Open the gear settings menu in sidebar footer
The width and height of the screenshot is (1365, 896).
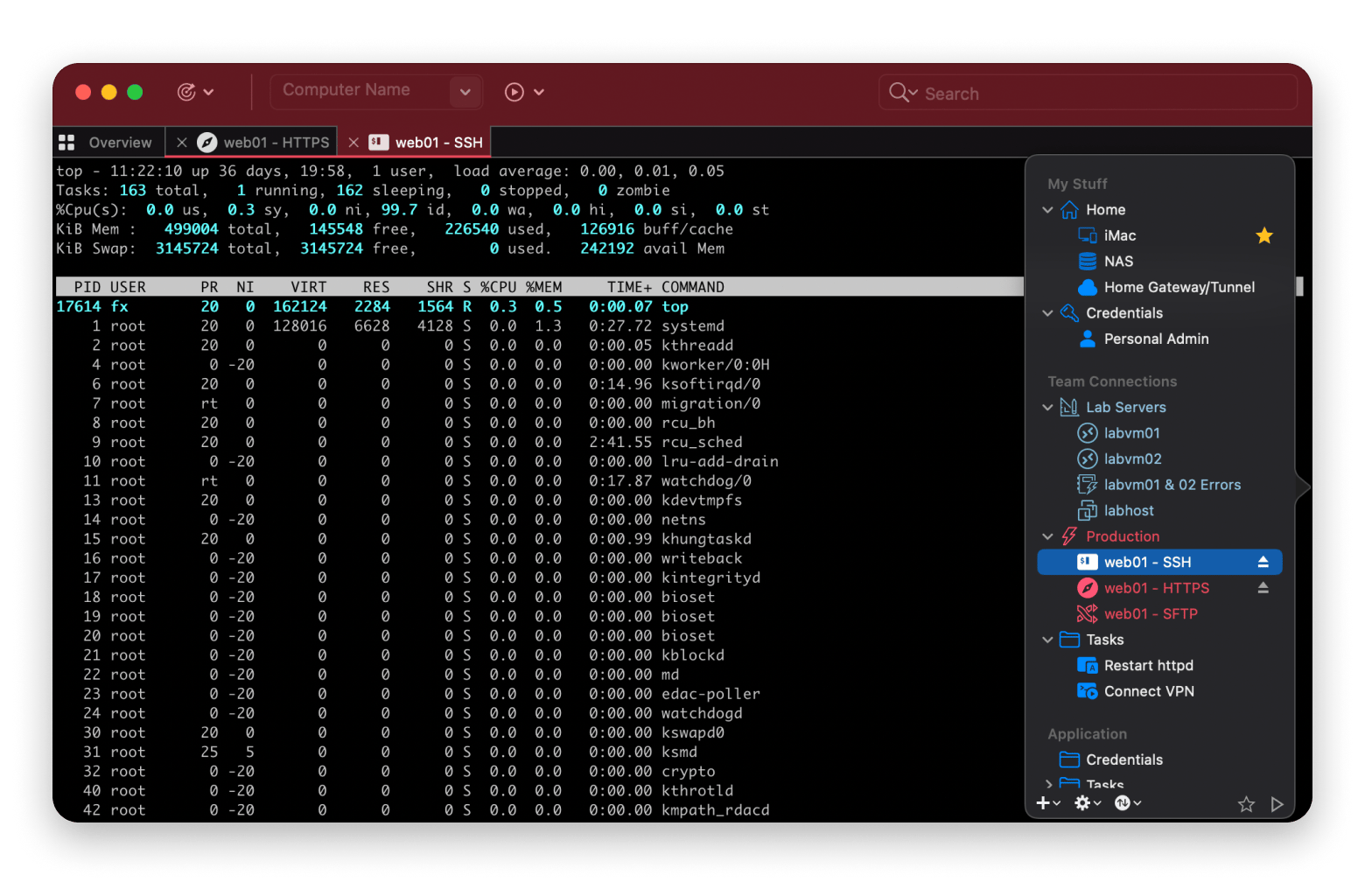point(1083,803)
